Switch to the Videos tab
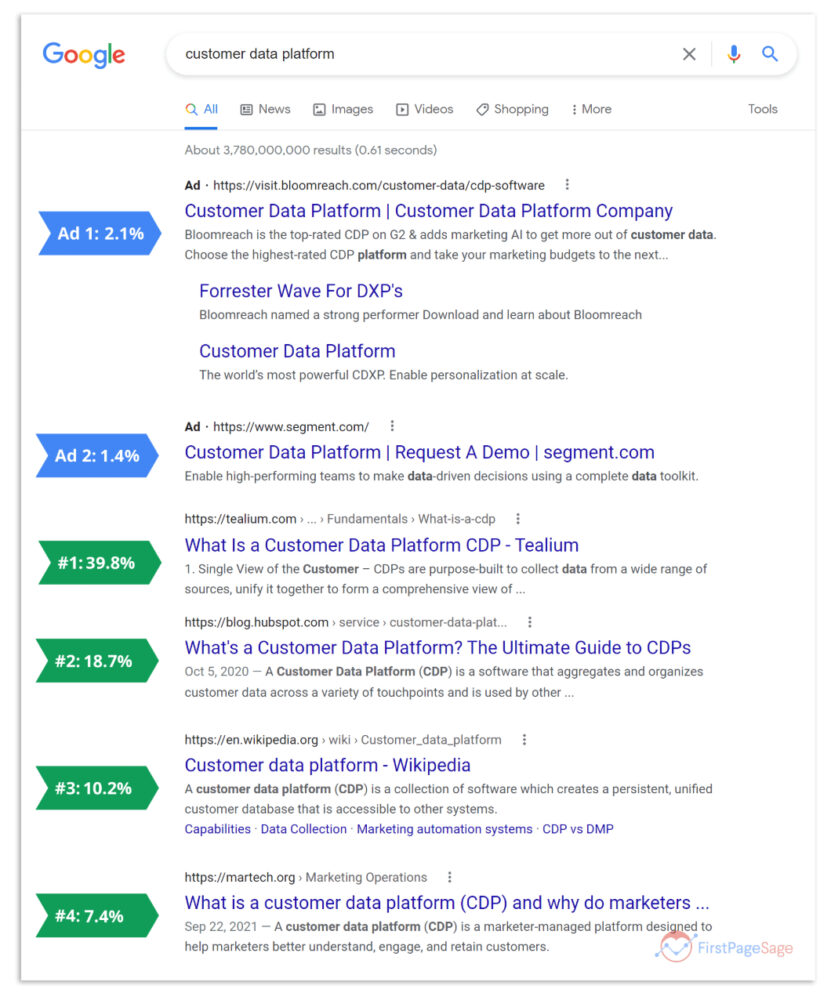Image resolution: width=831 pixels, height=1000 pixels. coord(425,109)
